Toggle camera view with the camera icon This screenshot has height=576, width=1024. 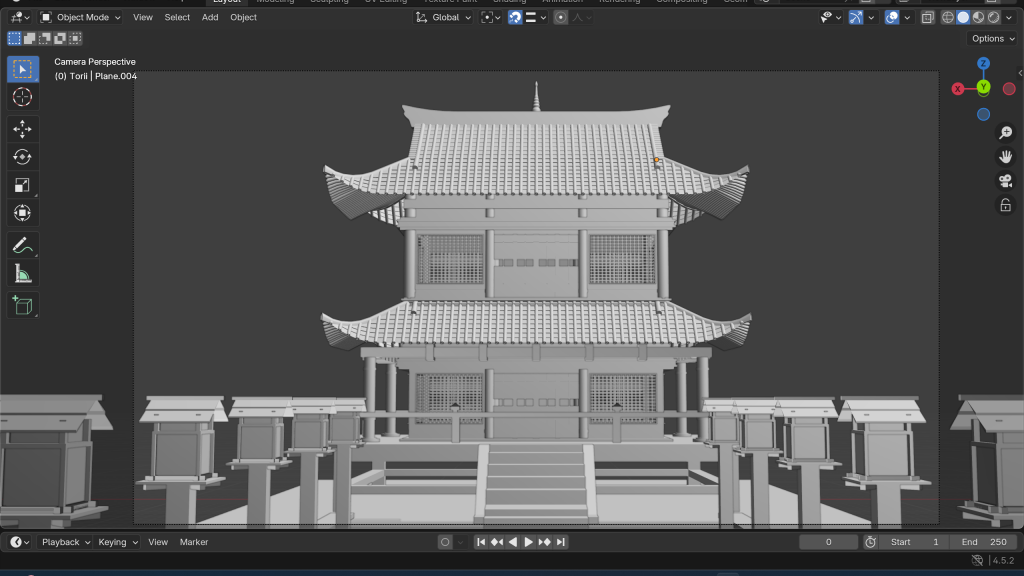(1005, 181)
